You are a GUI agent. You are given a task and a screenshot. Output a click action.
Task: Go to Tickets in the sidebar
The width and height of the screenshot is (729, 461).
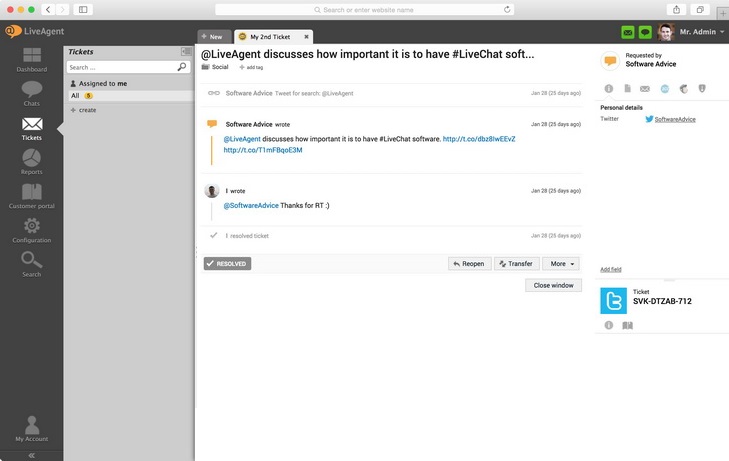32,129
